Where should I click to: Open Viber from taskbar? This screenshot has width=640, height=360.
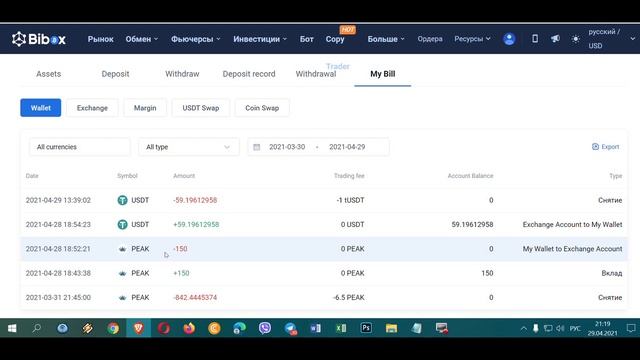265,328
